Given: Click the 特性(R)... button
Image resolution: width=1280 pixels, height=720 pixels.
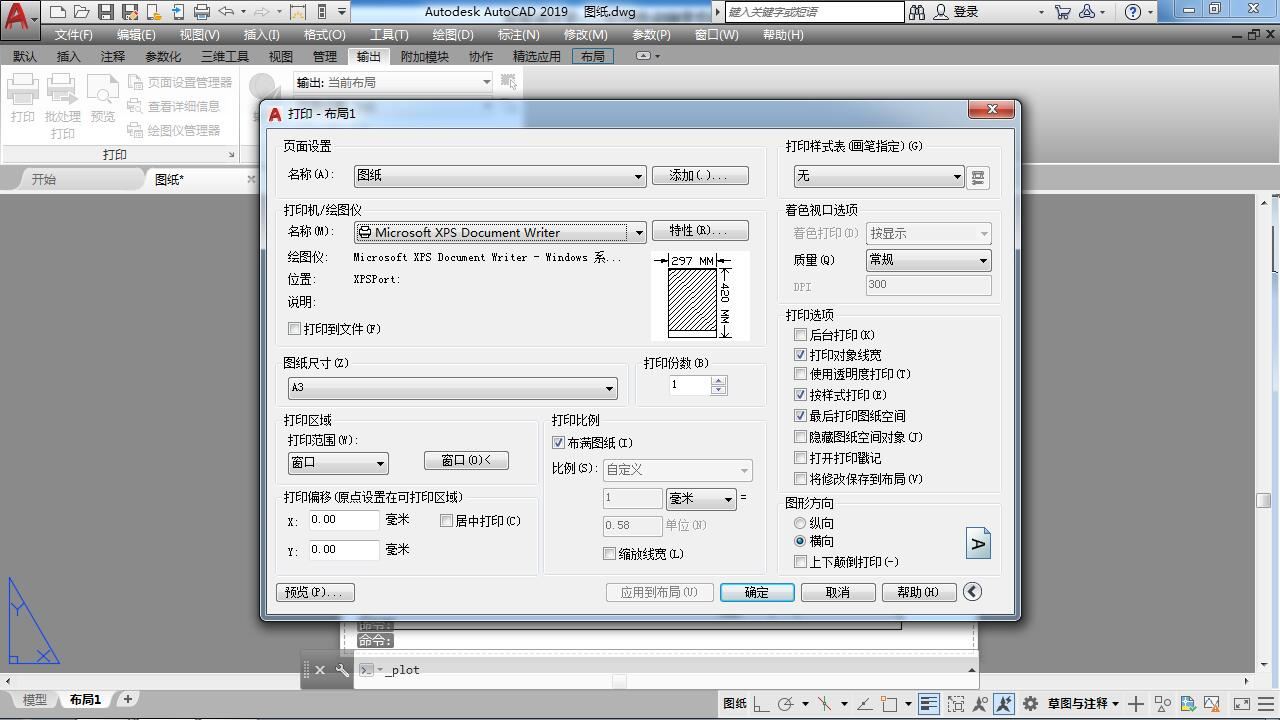Looking at the screenshot, I should coord(700,231).
